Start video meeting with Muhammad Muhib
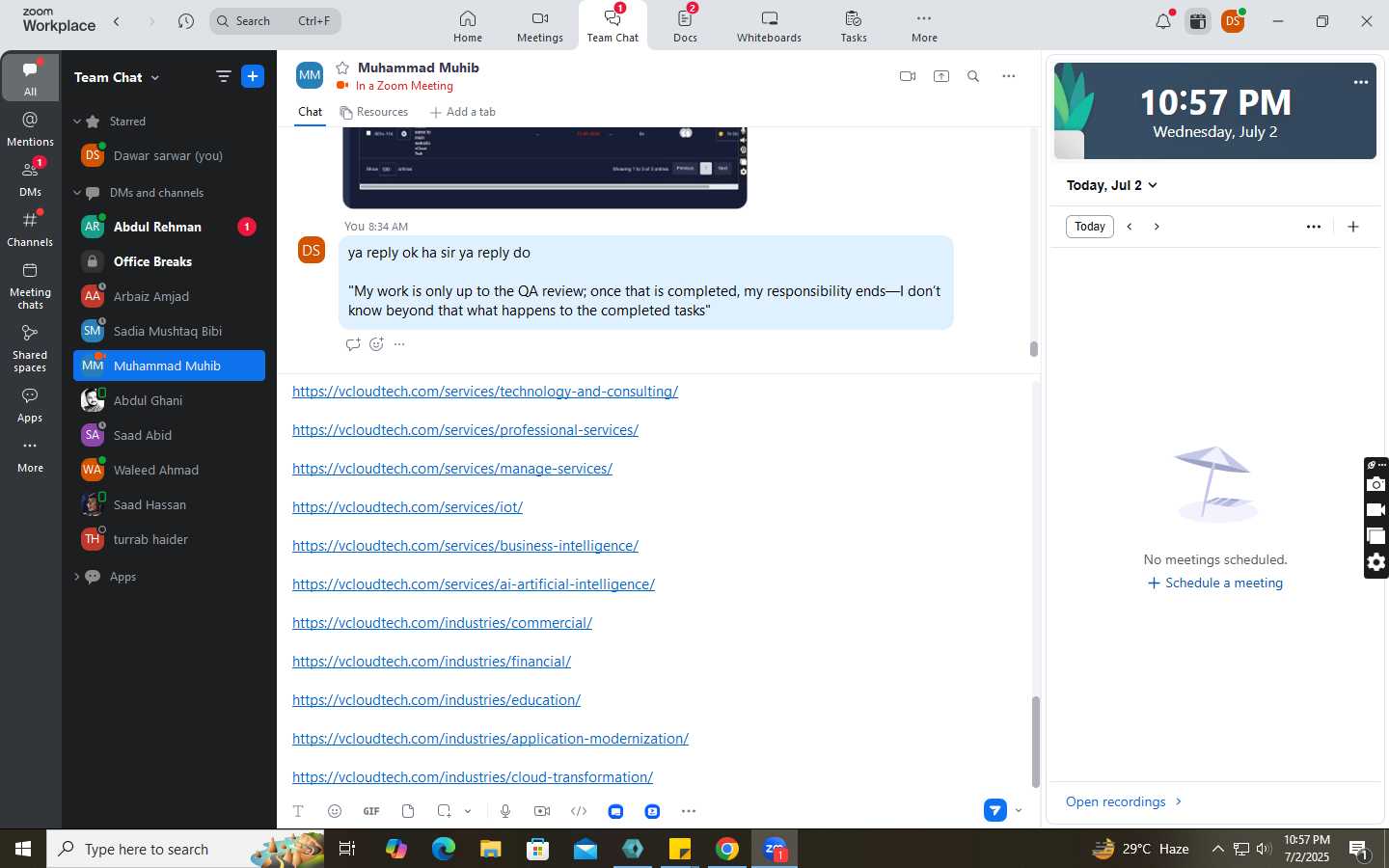 908,76
